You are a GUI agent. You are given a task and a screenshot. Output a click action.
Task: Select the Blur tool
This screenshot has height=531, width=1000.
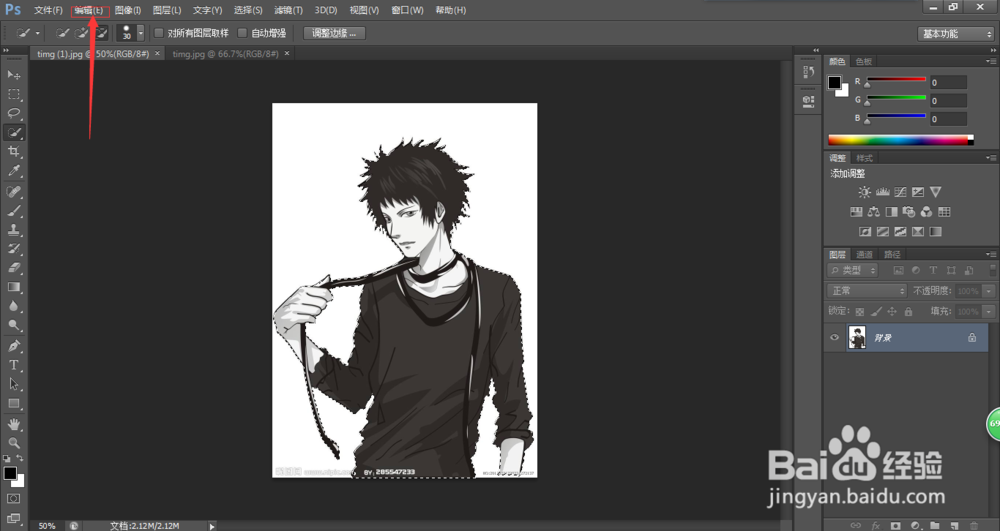click(13, 306)
